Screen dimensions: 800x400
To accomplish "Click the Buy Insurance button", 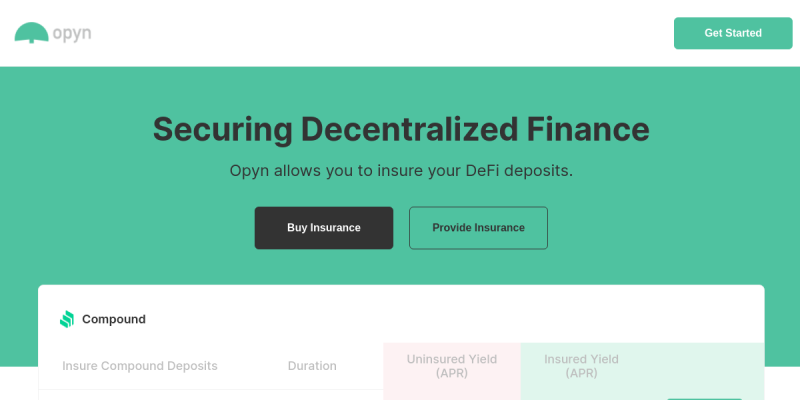I will (x=324, y=228).
